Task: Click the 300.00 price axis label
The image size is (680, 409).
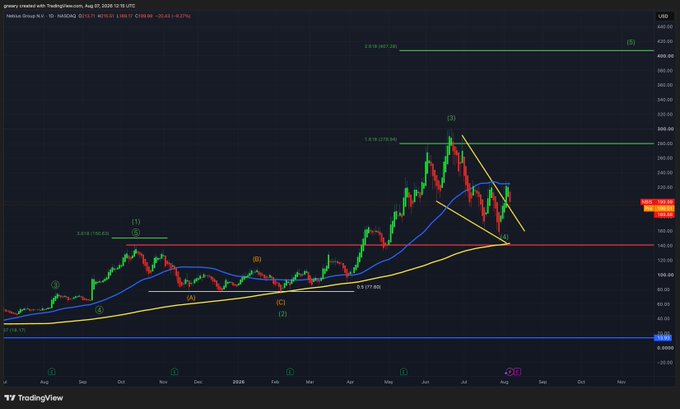Action: click(665, 129)
